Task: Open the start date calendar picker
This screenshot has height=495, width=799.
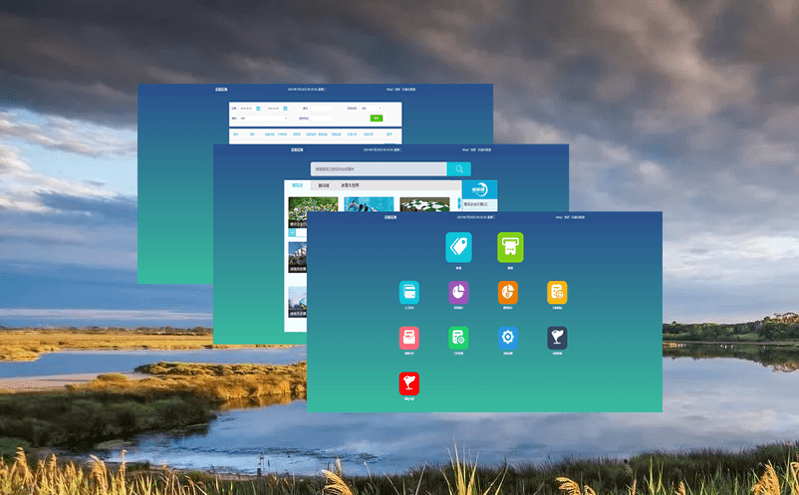Action: pos(258,107)
